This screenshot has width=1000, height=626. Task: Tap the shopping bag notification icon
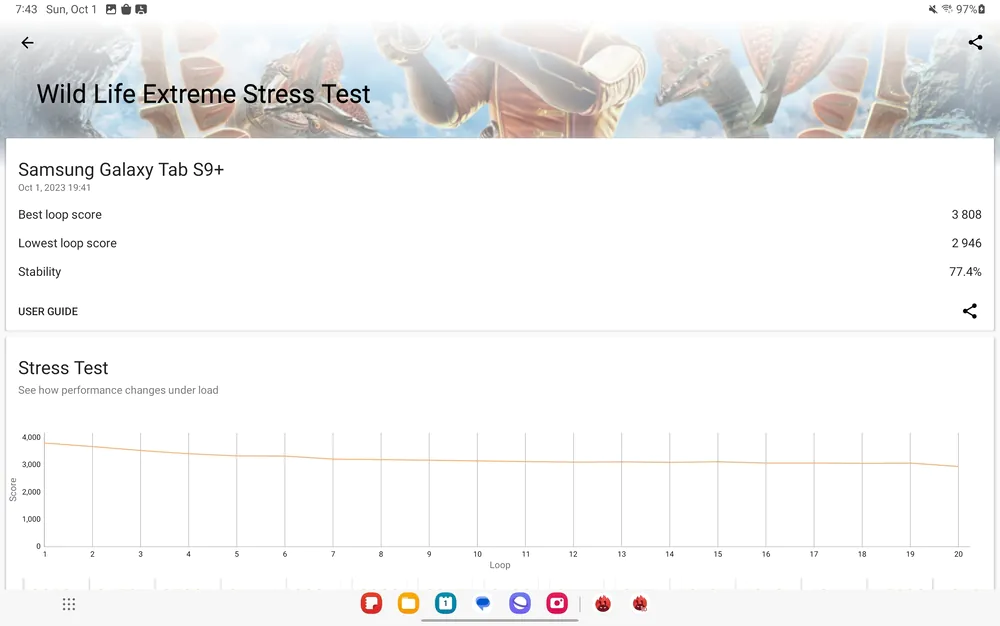(126, 10)
